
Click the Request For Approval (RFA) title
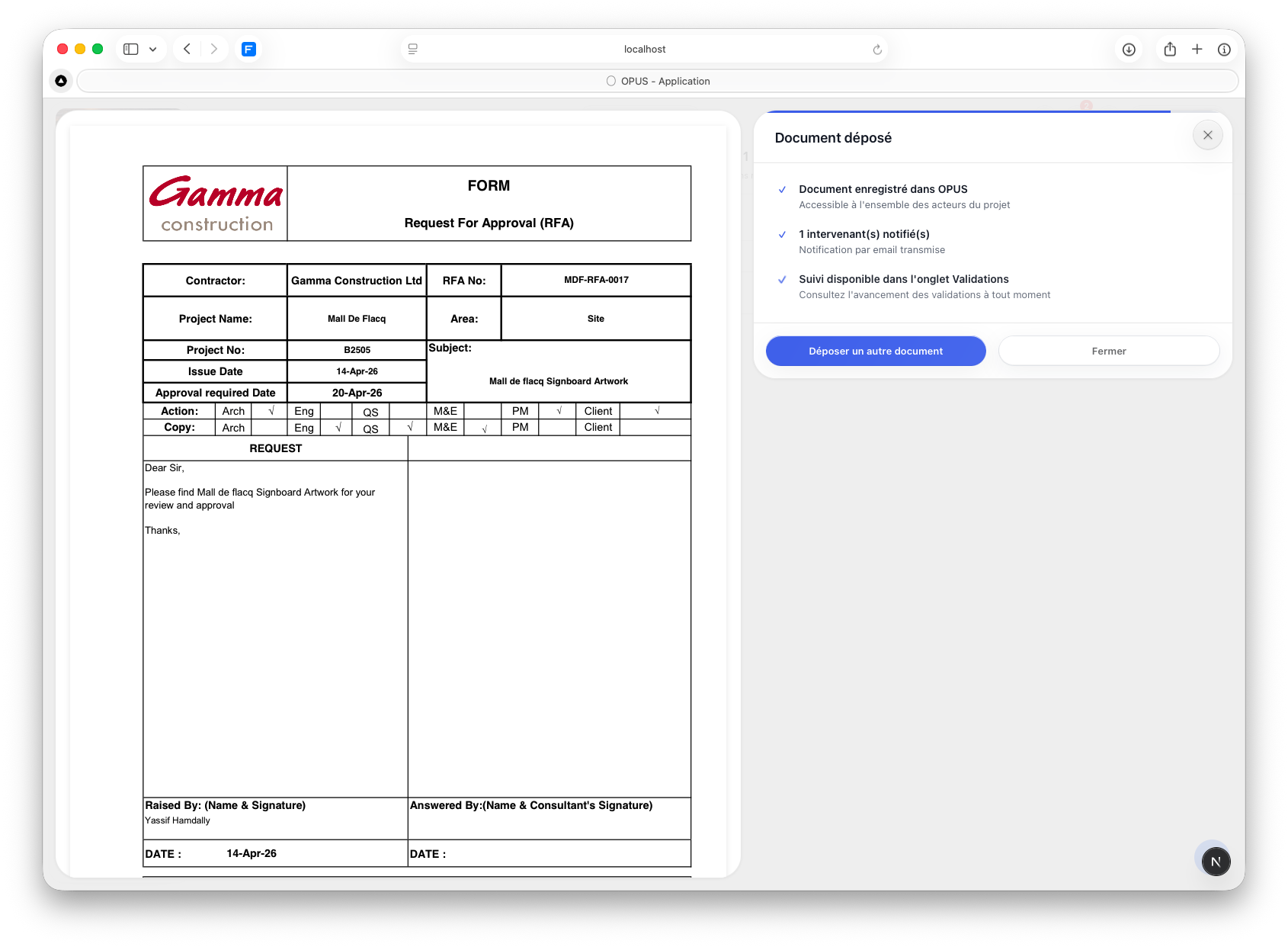point(489,223)
